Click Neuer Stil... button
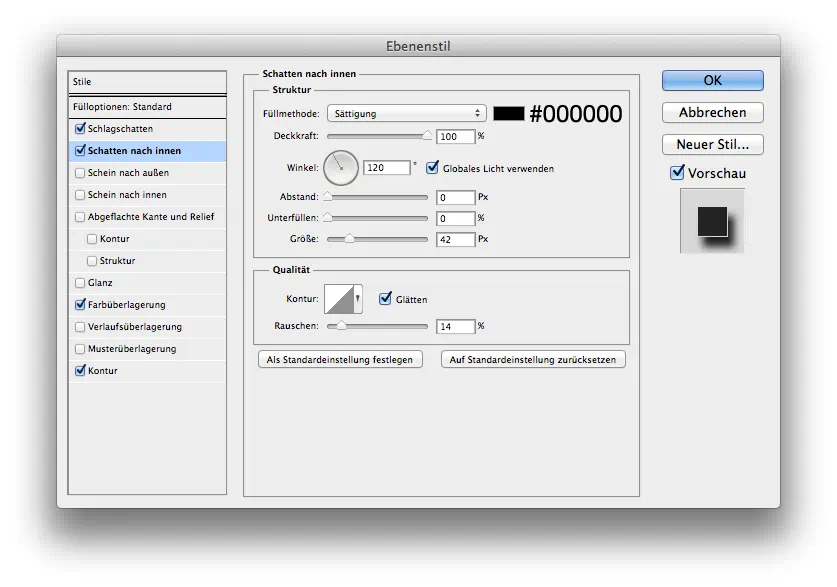The image size is (837, 587). click(712, 144)
